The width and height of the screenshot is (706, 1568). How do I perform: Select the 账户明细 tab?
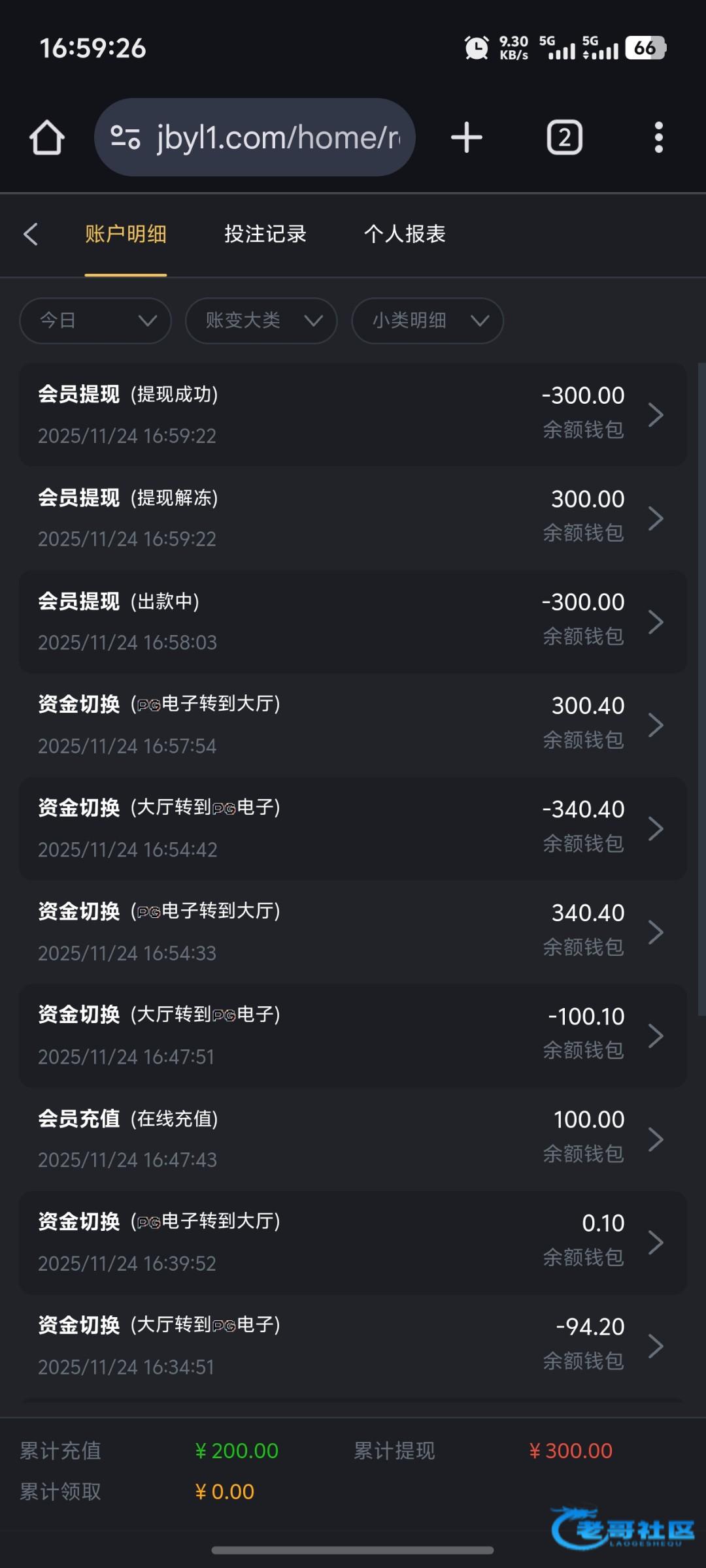[126, 234]
